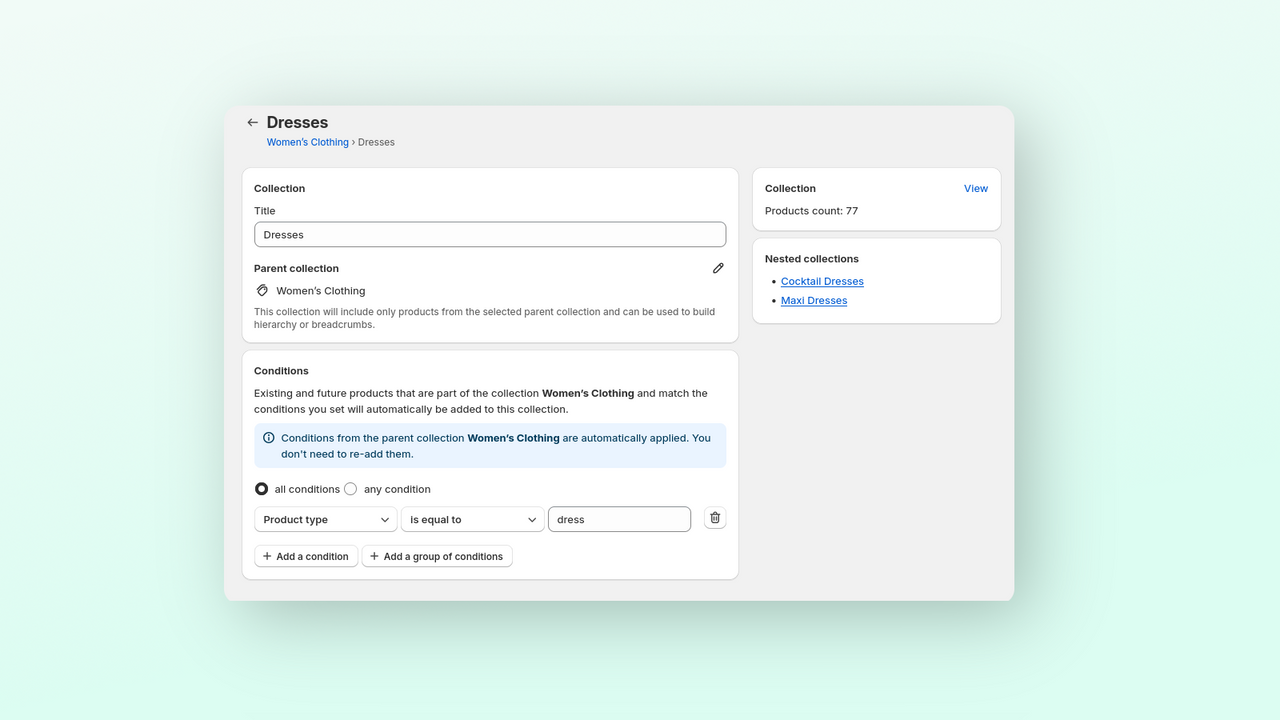
Task: Open the is equal to dropdown
Action: (x=473, y=520)
